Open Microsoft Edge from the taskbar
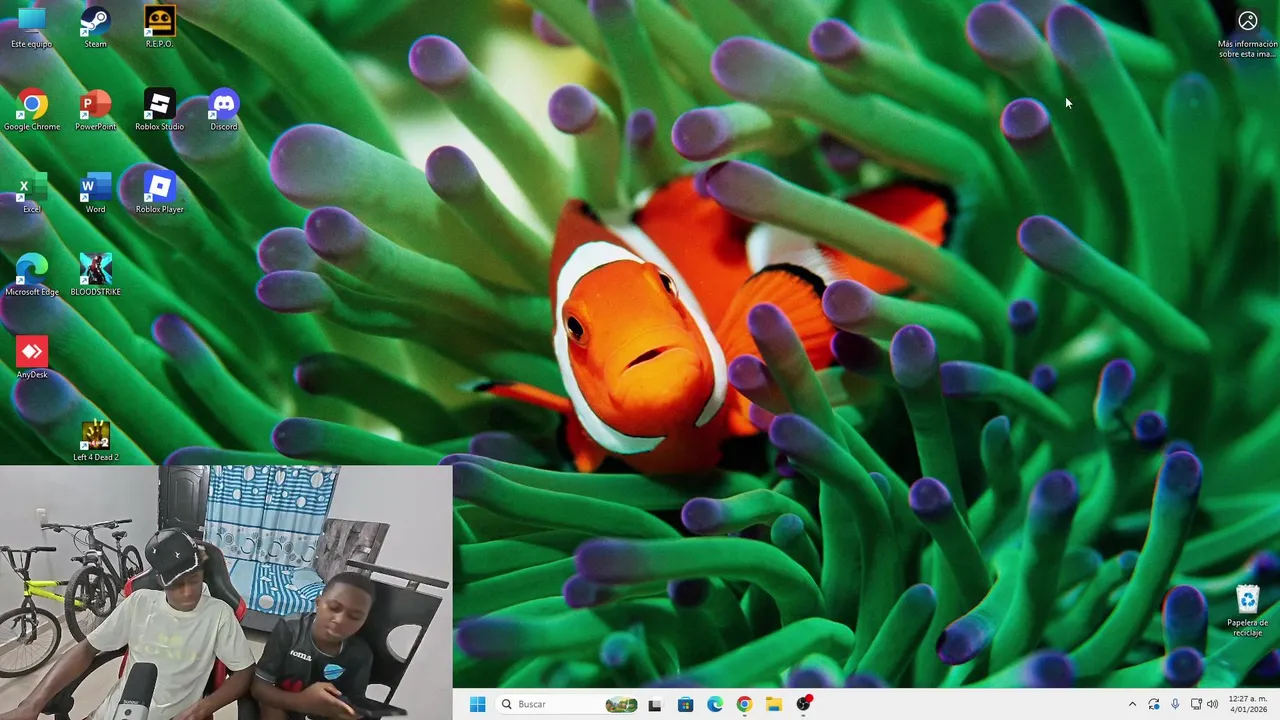Screen dimensions: 1280x720 click(715, 704)
